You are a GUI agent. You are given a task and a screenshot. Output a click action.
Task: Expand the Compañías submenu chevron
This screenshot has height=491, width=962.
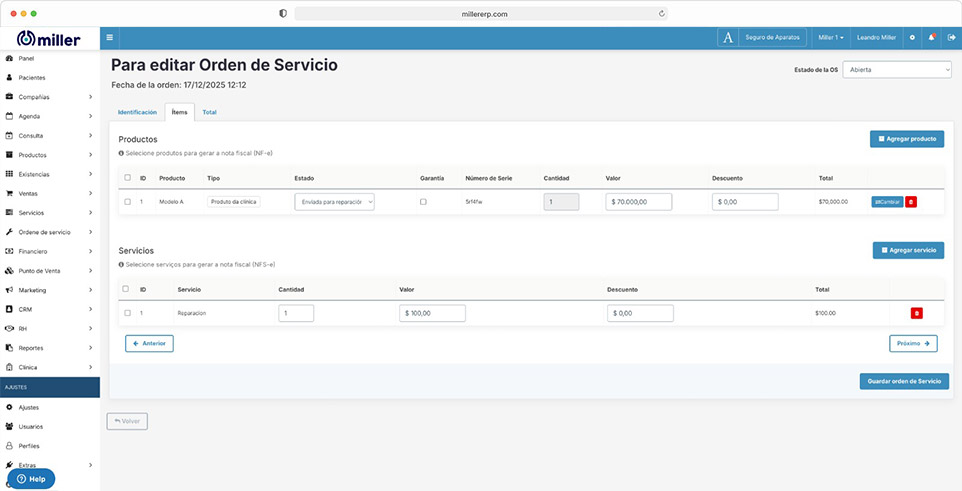[90, 97]
